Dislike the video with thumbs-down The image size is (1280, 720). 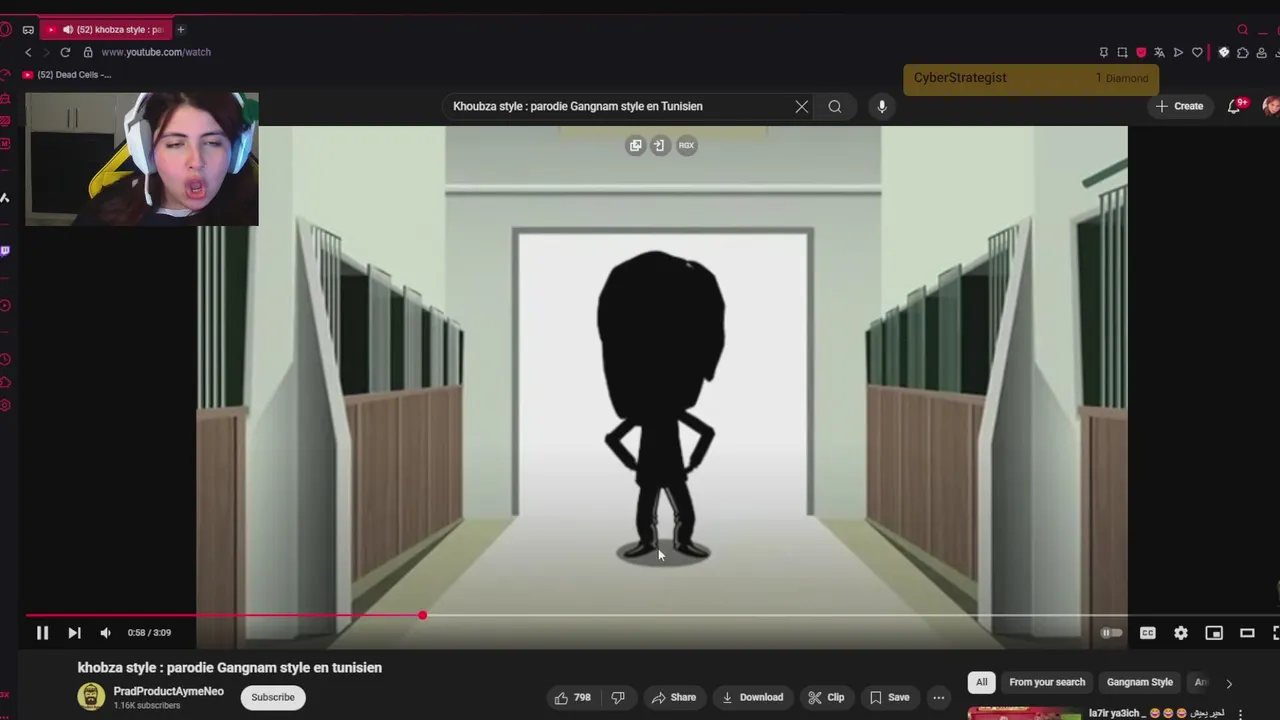tap(618, 697)
